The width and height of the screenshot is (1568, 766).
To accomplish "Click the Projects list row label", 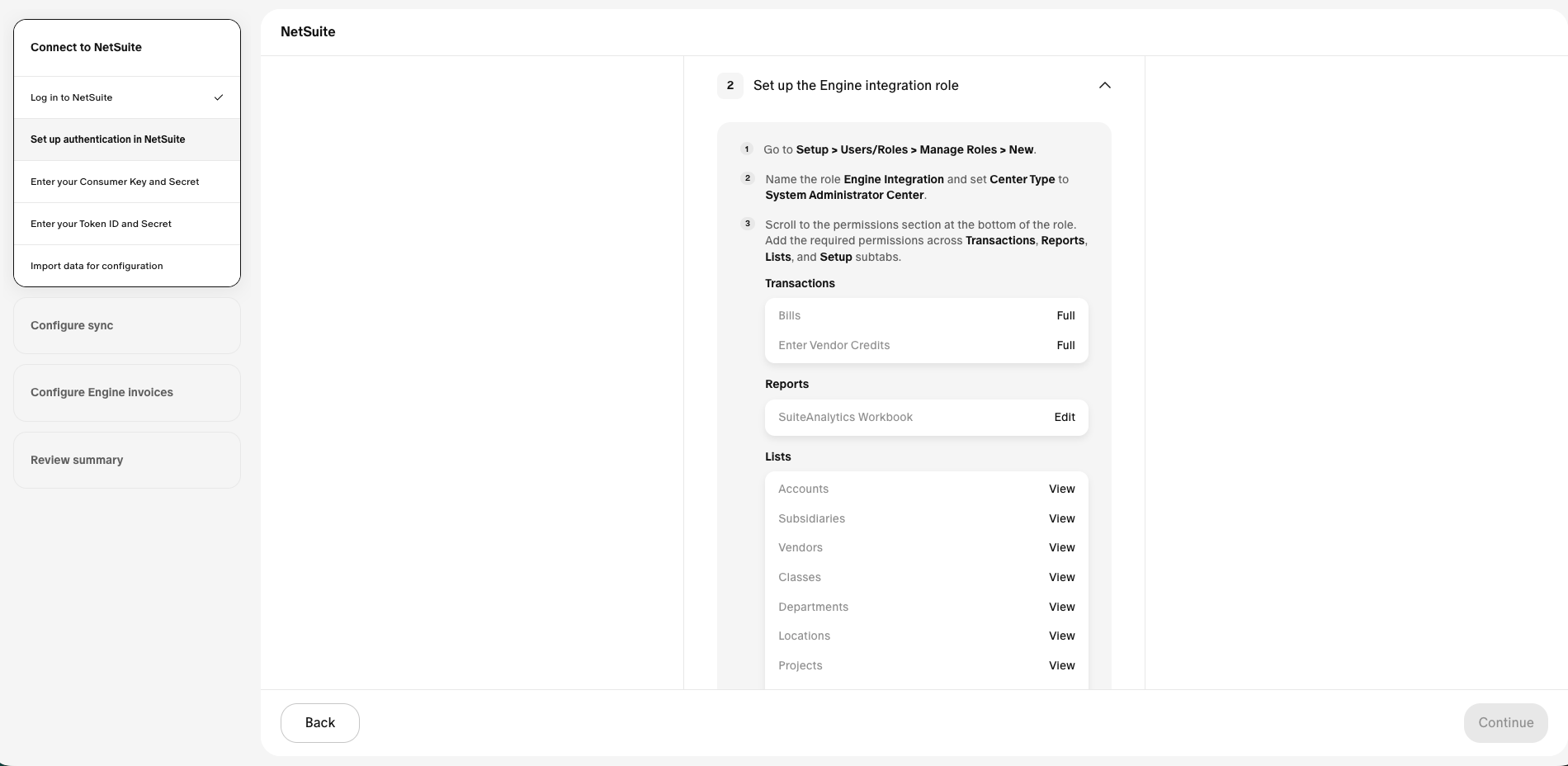I will pos(801,666).
